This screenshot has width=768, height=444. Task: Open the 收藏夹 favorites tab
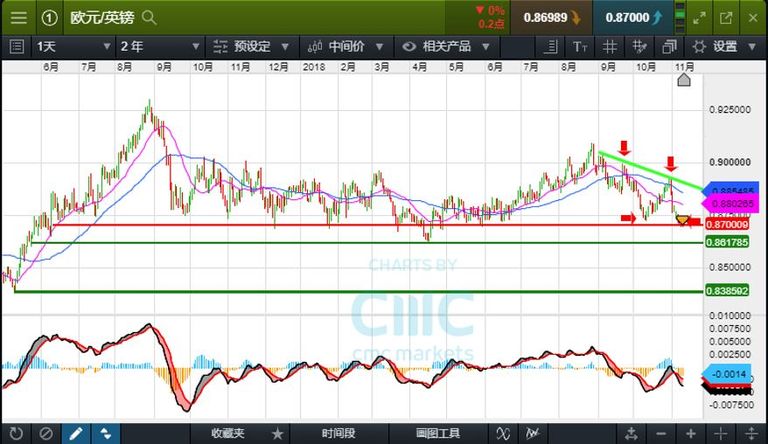tap(228, 433)
